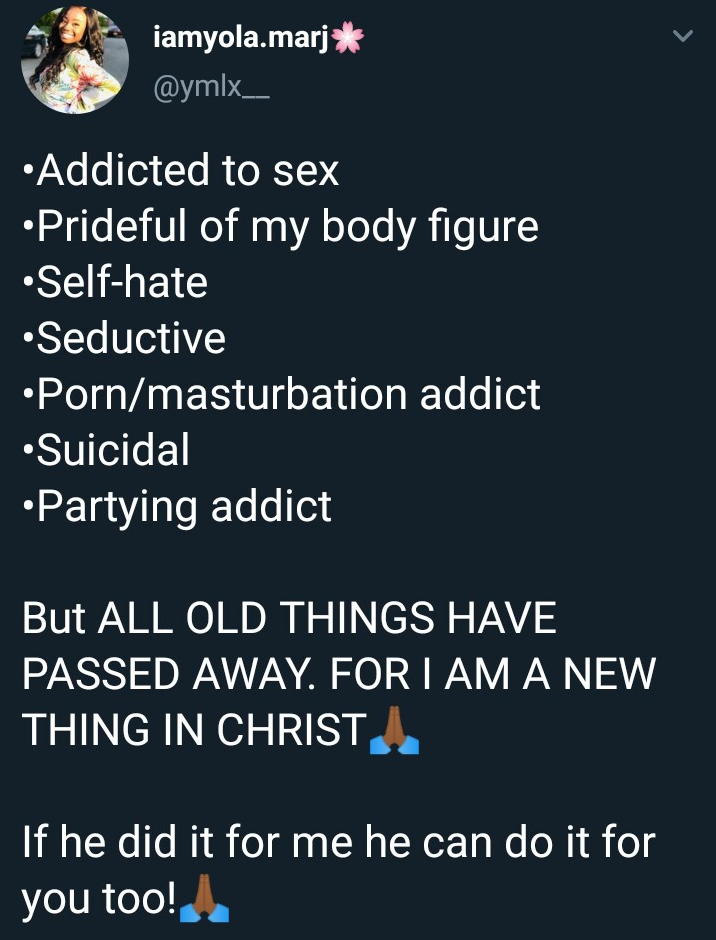Select the 'Partying addict' bullet line
This screenshot has height=940, width=716.
[177, 506]
